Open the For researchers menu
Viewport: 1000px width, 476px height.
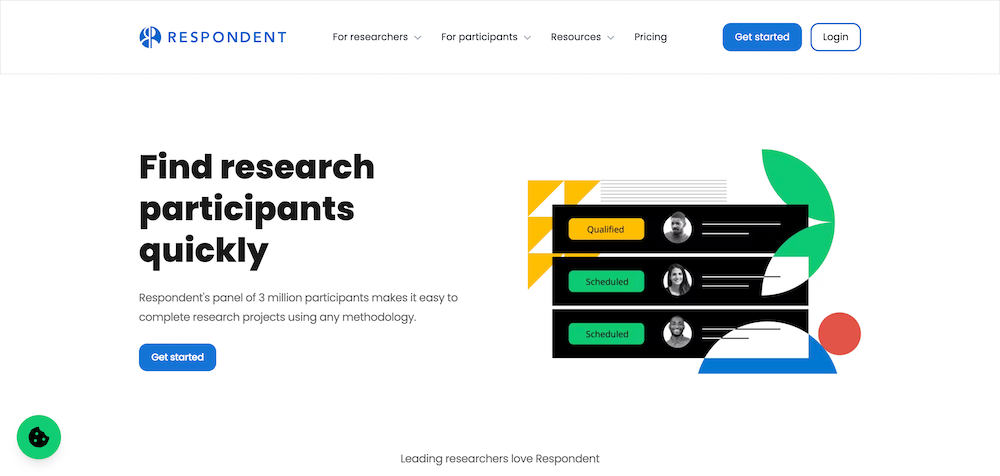tap(377, 37)
